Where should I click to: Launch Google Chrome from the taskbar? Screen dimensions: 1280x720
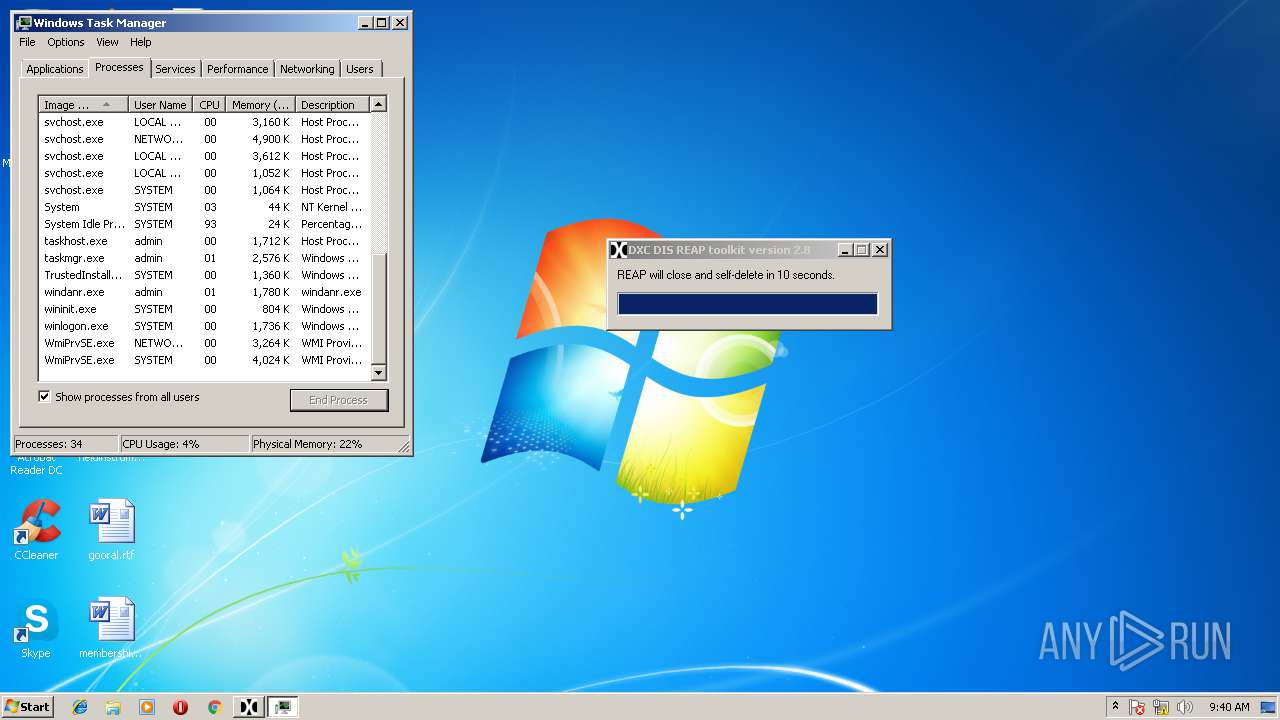click(x=214, y=707)
